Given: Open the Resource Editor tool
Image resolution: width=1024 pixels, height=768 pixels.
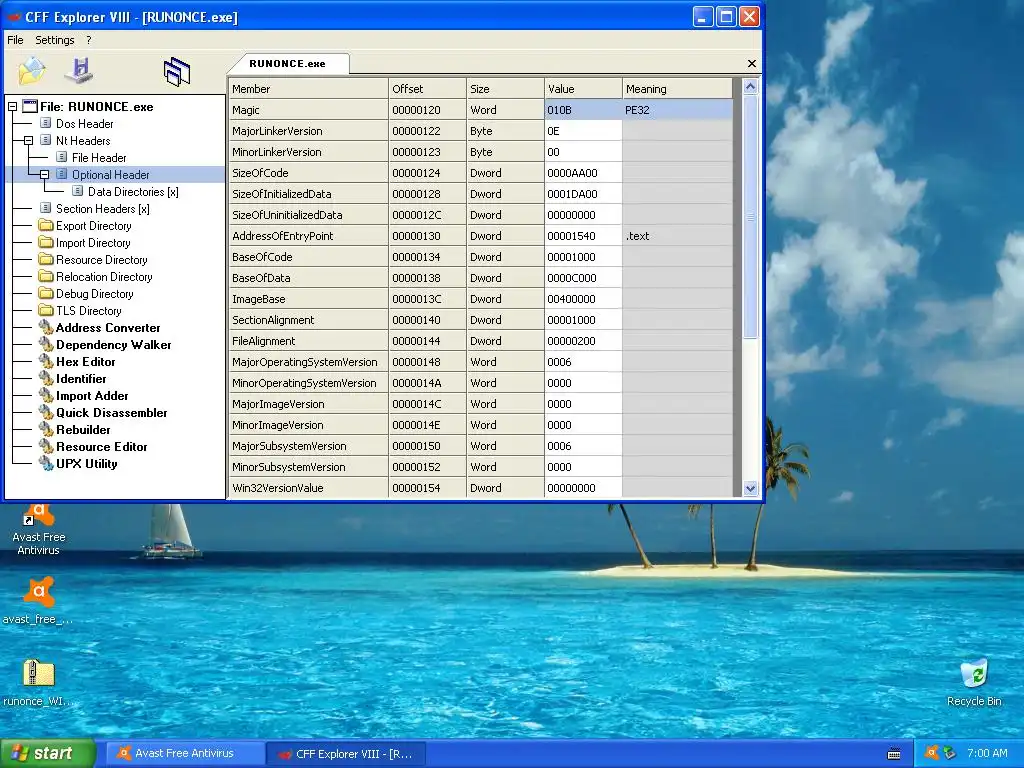Looking at the screenshot, I should (101, 446).
